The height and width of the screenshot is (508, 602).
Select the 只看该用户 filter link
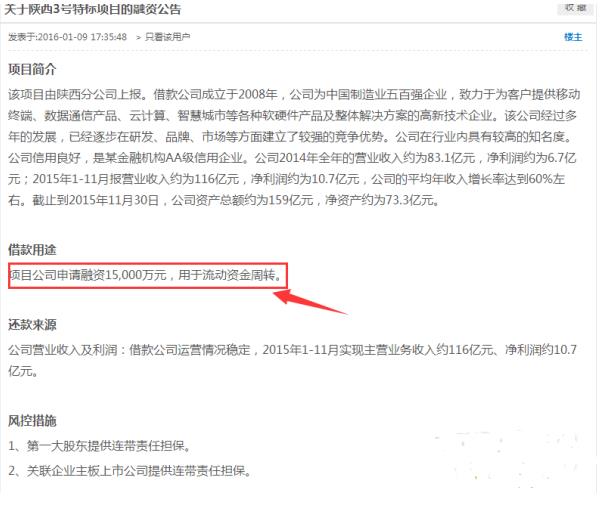tap(167, 37)
